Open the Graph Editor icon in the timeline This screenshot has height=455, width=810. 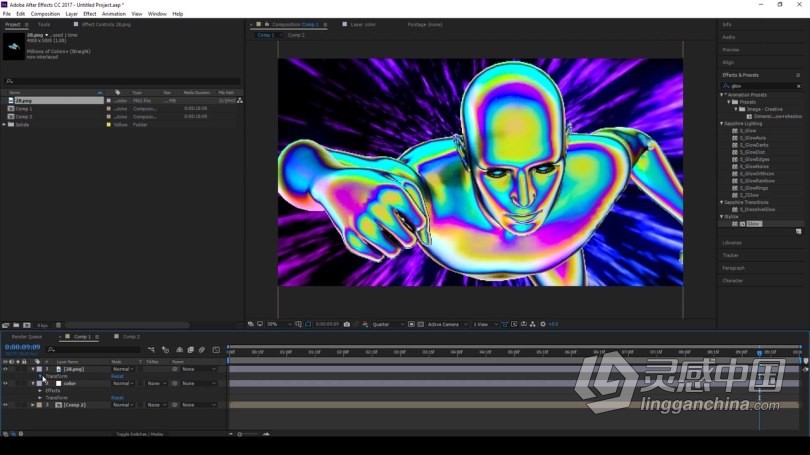tap(216, 350)
